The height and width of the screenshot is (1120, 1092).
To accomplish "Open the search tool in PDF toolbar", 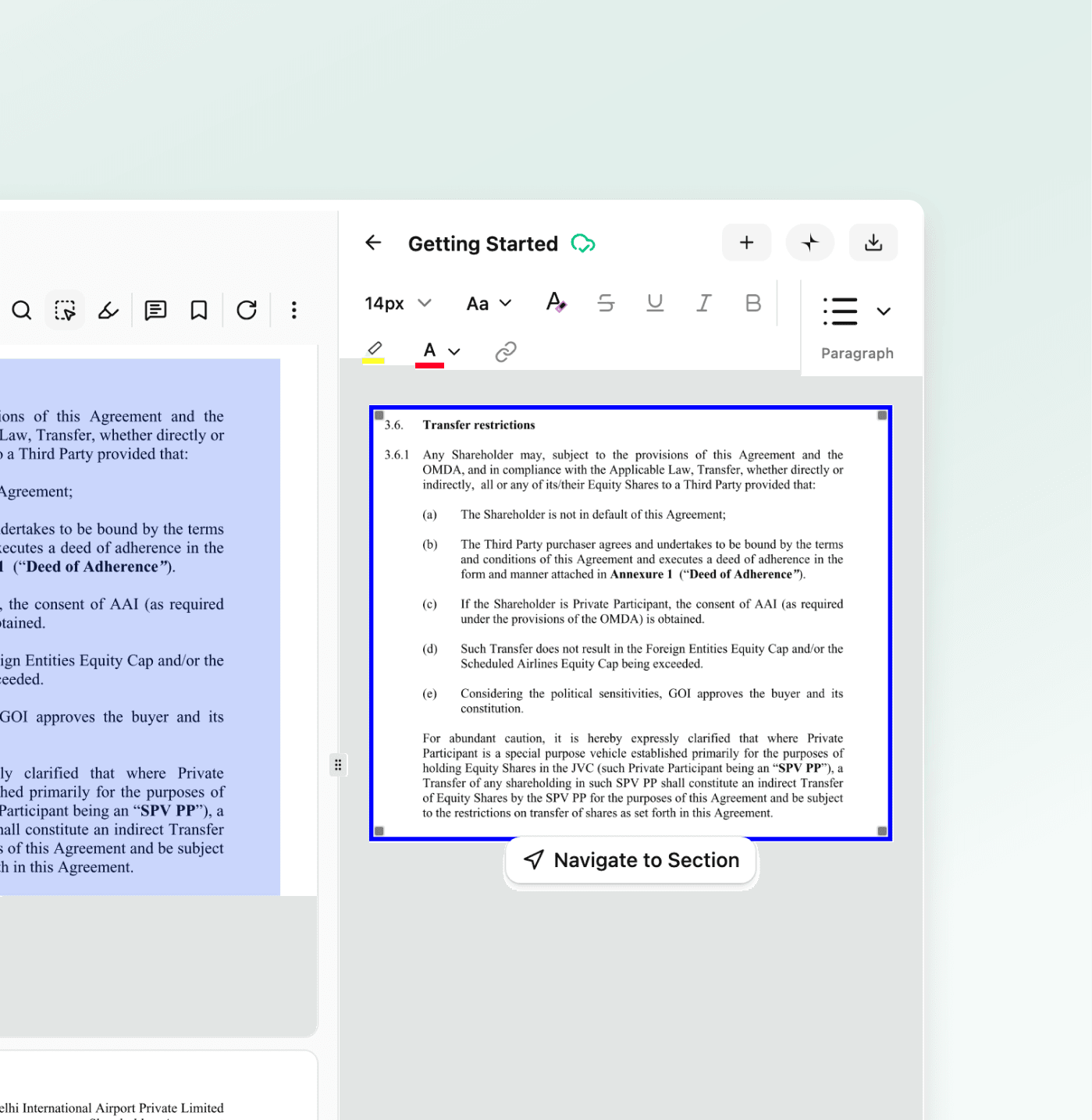I will [22, 311].
